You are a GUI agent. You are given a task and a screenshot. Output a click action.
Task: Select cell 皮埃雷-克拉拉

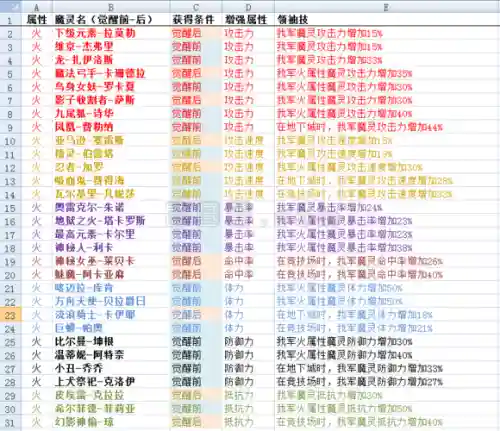coord(111,396)
